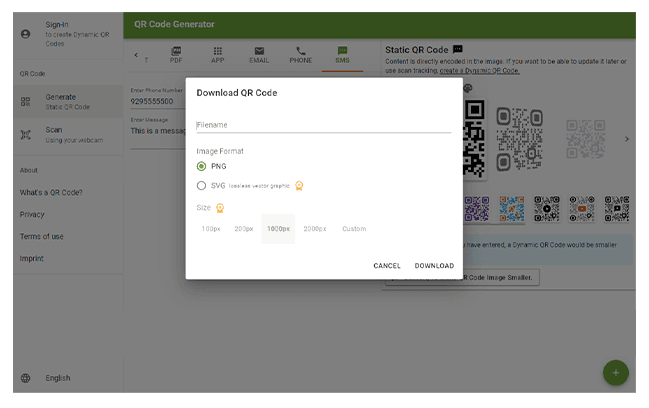The width and height of the screenshot is (649, 408).
Task: Click the green plus floating button
Action: [x=615, y=373]
